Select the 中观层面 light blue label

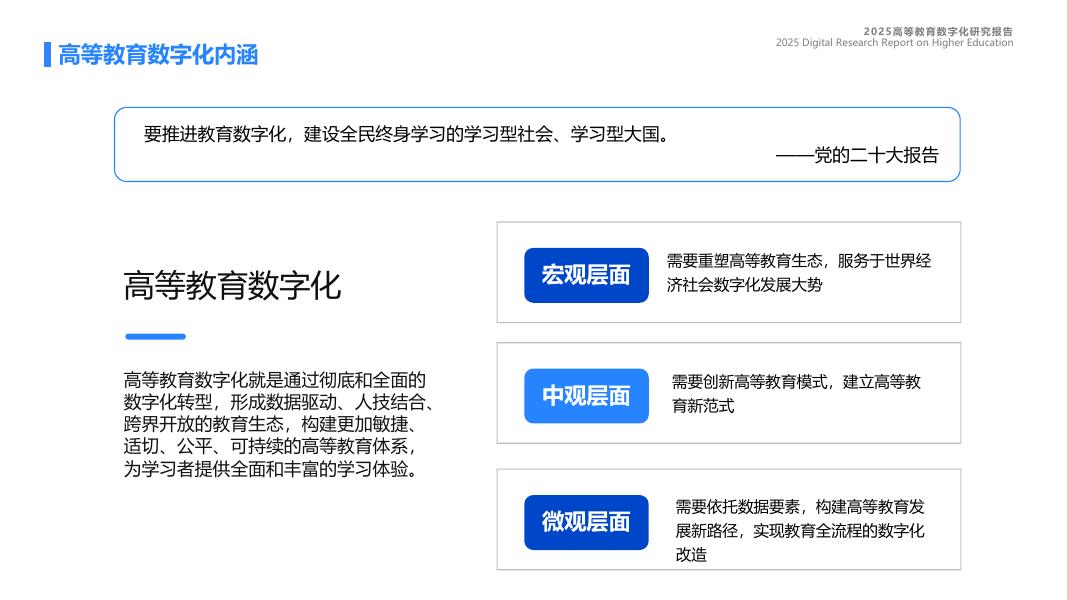click(586, 396)
